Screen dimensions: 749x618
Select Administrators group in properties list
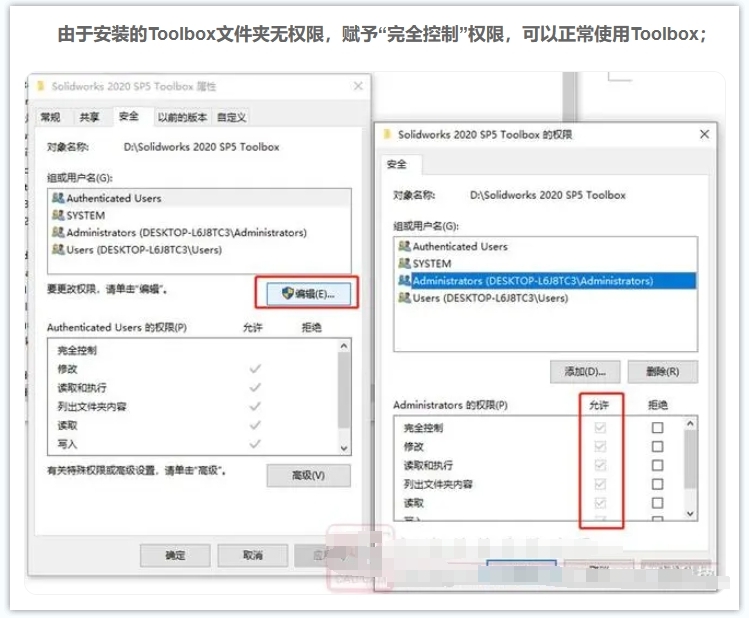tap(186, 232)
